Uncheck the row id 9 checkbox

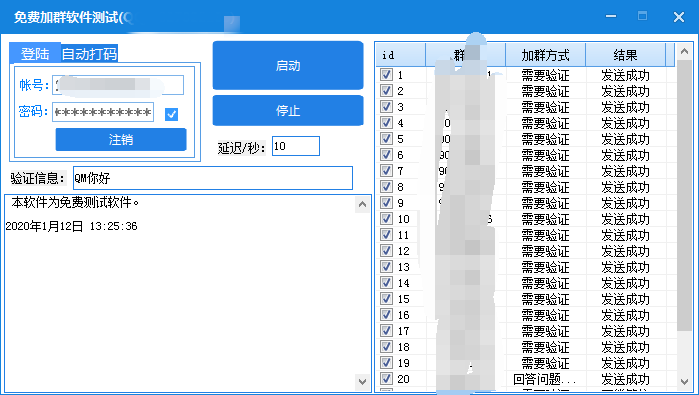[x=387, y=203]
